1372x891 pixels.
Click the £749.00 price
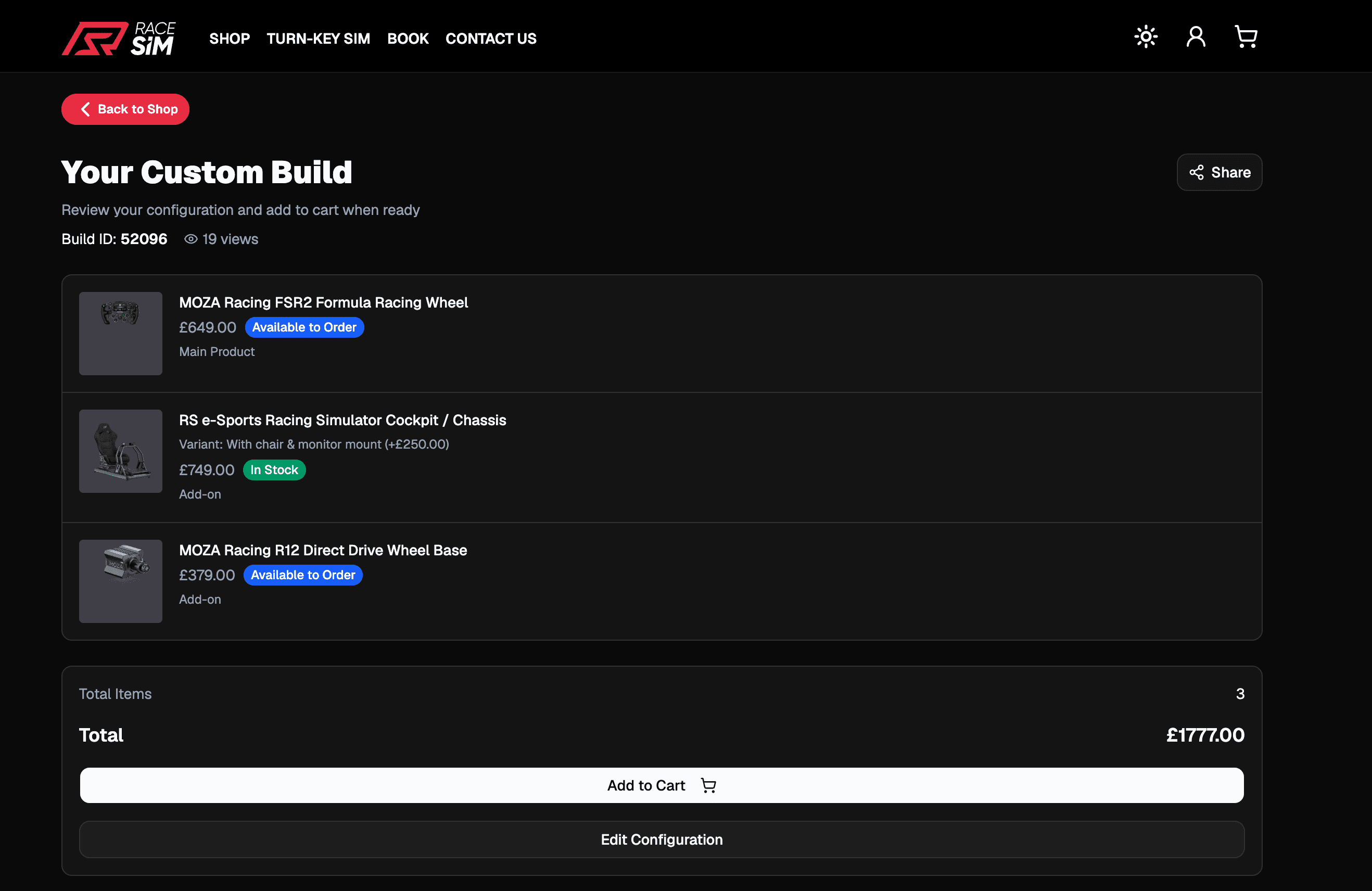207,470
